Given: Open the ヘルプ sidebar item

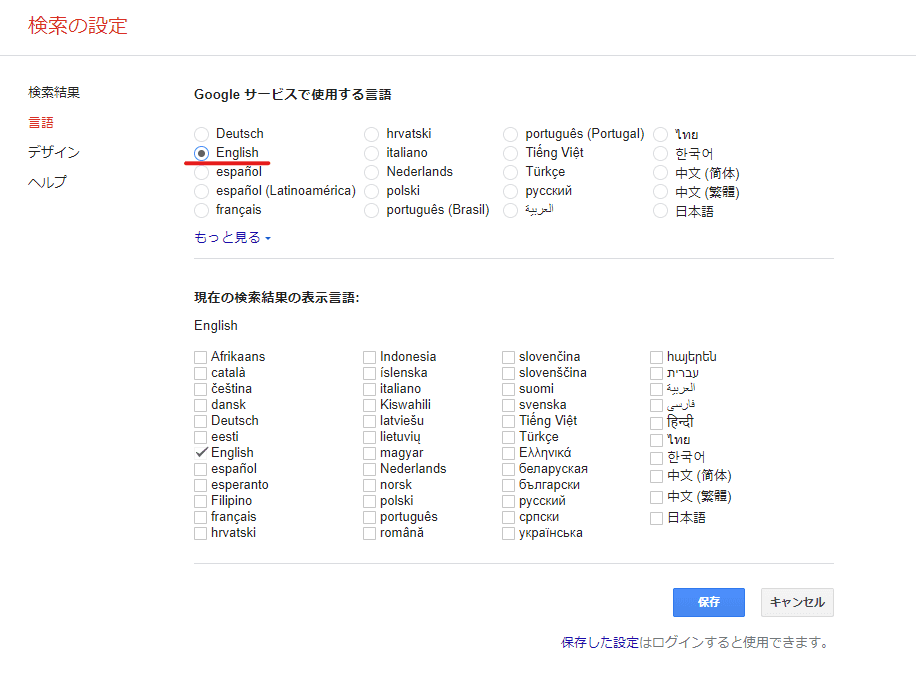Looking at the screenshot, I should 47,183.
